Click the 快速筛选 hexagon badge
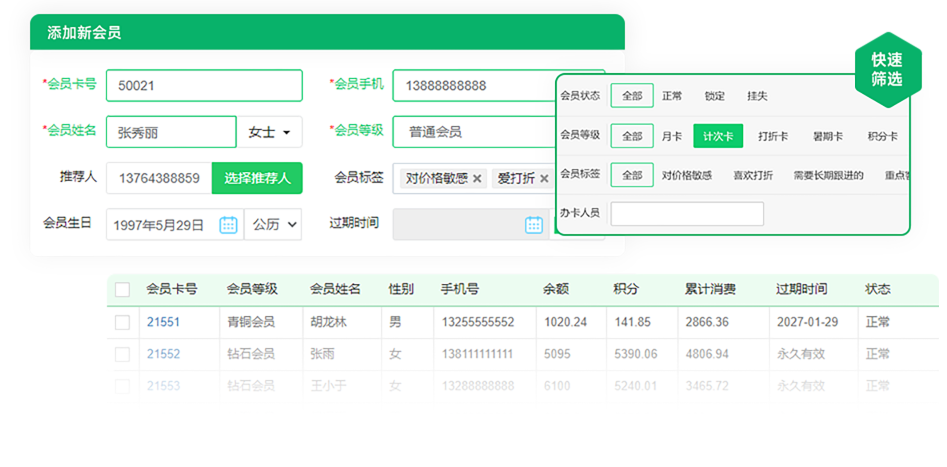The height and width of the screenshot is (467, 947). 886,70
